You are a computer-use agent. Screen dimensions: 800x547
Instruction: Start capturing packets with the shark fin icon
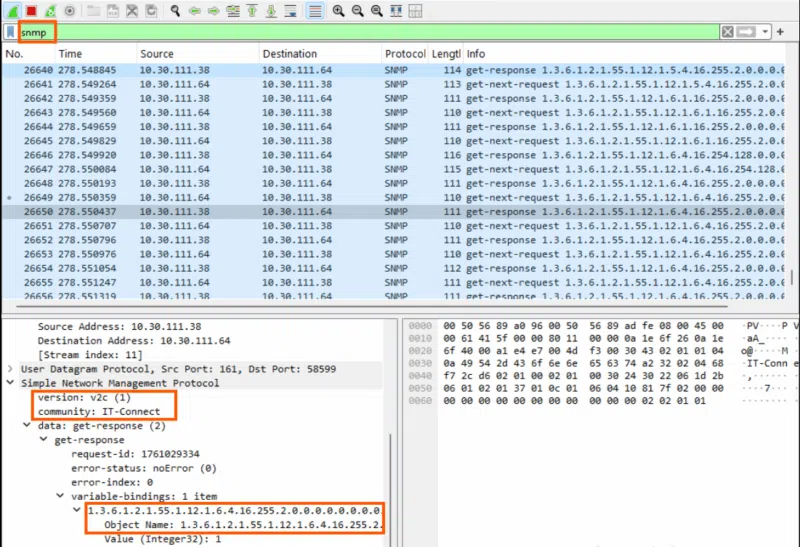point(13,11)
